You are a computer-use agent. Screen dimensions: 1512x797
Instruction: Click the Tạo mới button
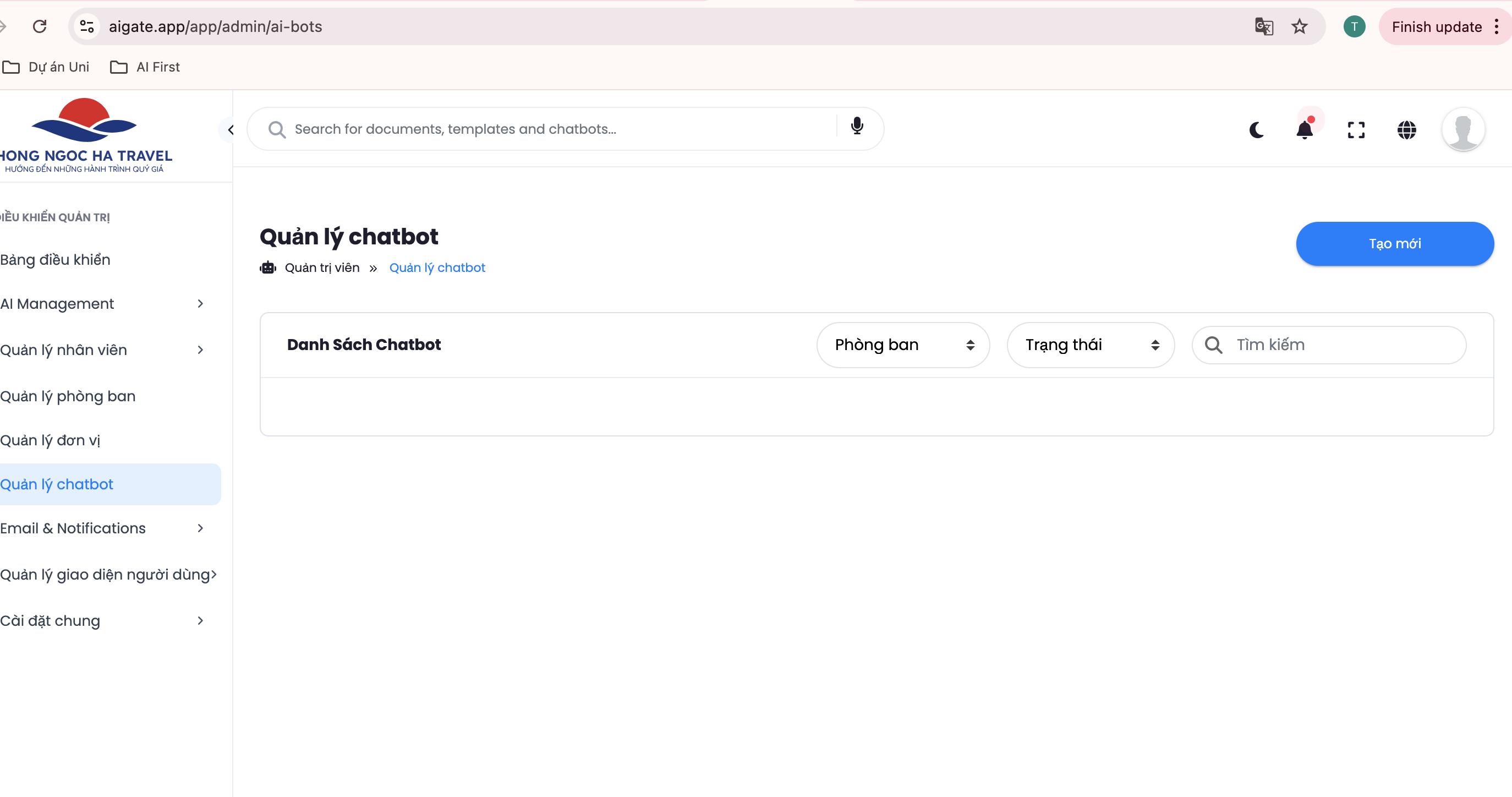[x=1394, y=244]
